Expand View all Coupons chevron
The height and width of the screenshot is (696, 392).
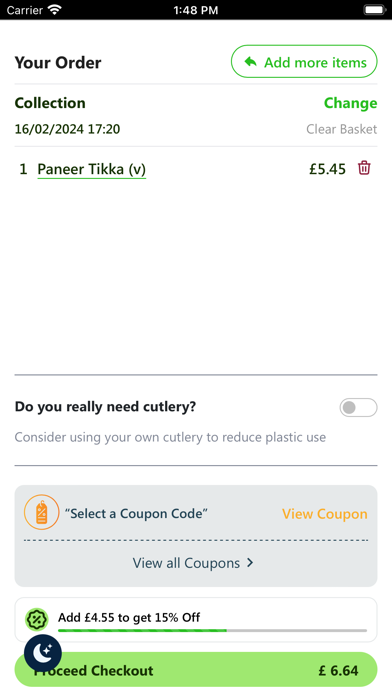click(250, 562)
